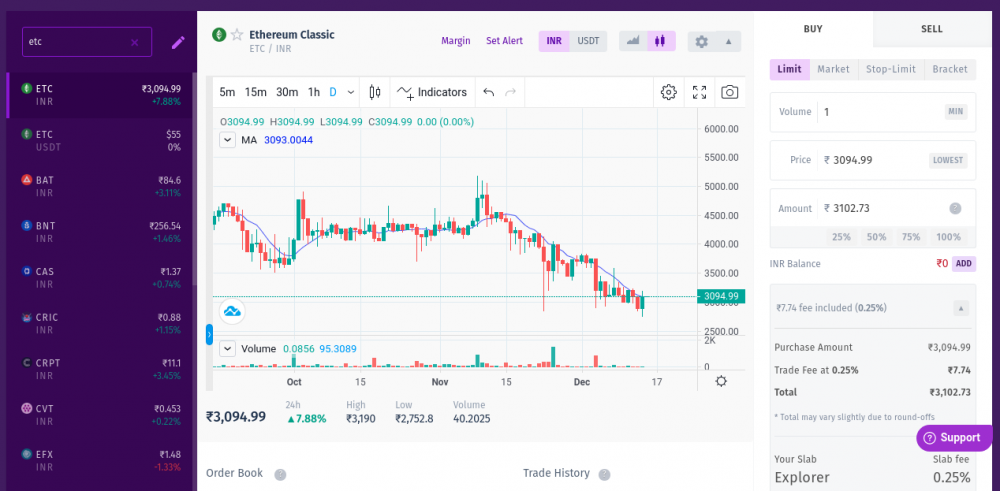Select the Stop-Limit order type tab
Viewport: 1000px width, 491px height.
tap(890, 69)
